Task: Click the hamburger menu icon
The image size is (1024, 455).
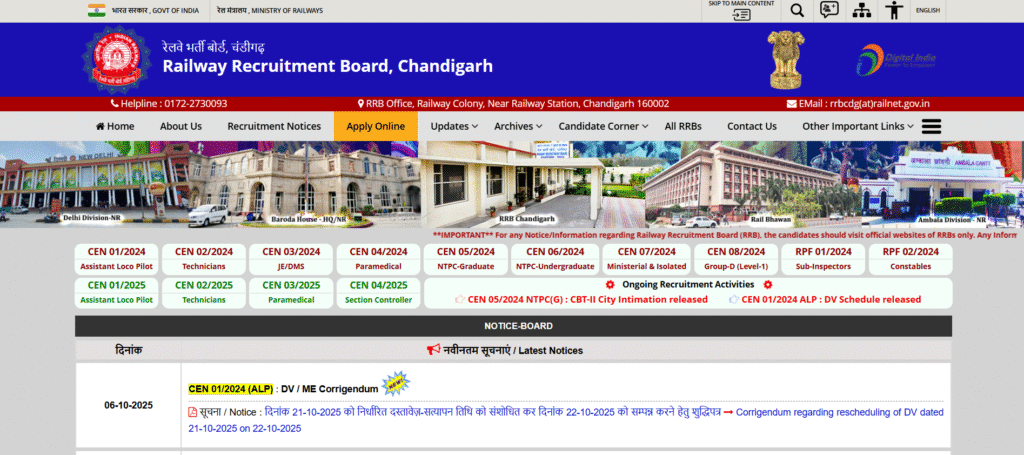Action: point(931,126)
